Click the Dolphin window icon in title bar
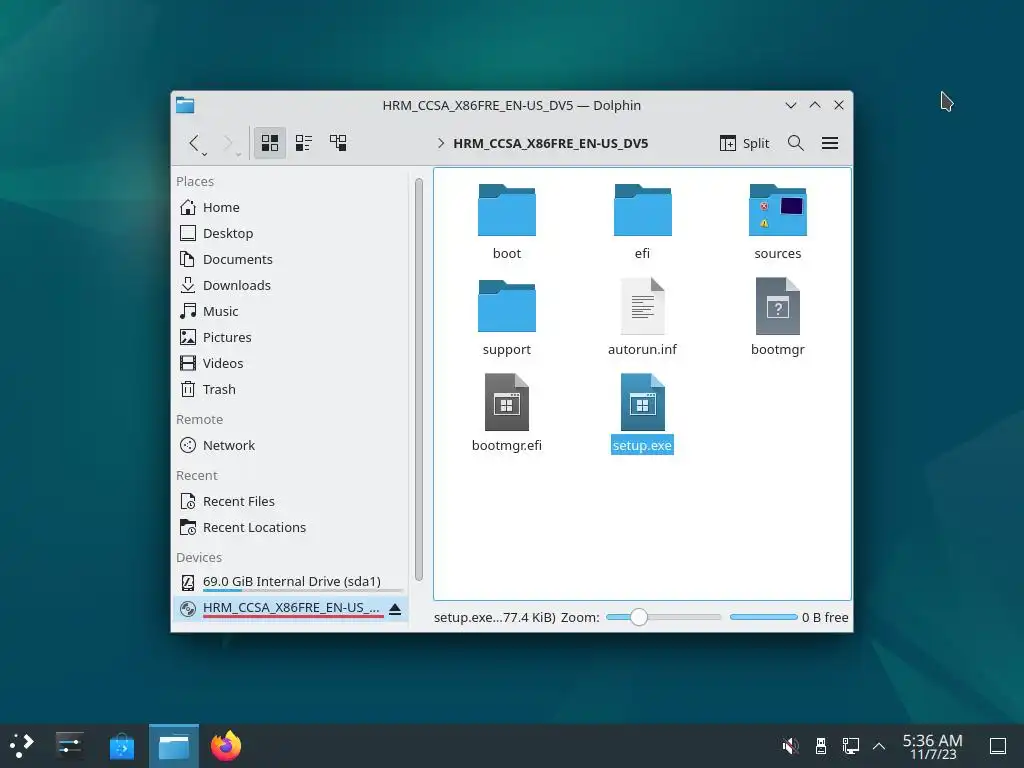This screenshot has width=1024, height=768. tap(185, 105)
